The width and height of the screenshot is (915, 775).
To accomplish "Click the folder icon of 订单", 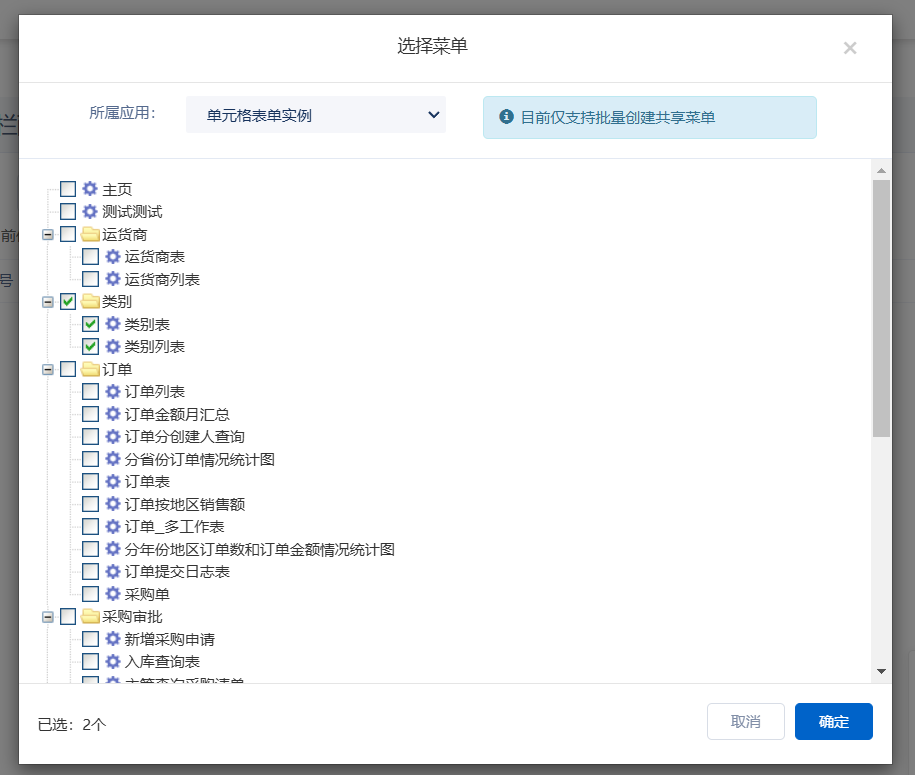I will point(90,369).
